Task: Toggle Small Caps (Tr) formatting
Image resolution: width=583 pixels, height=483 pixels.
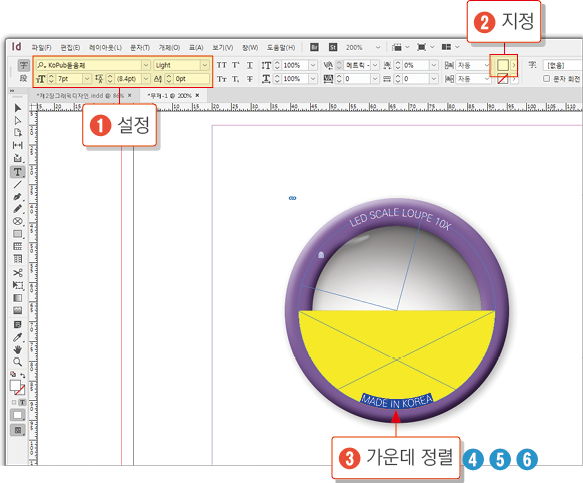Action: 222,79
